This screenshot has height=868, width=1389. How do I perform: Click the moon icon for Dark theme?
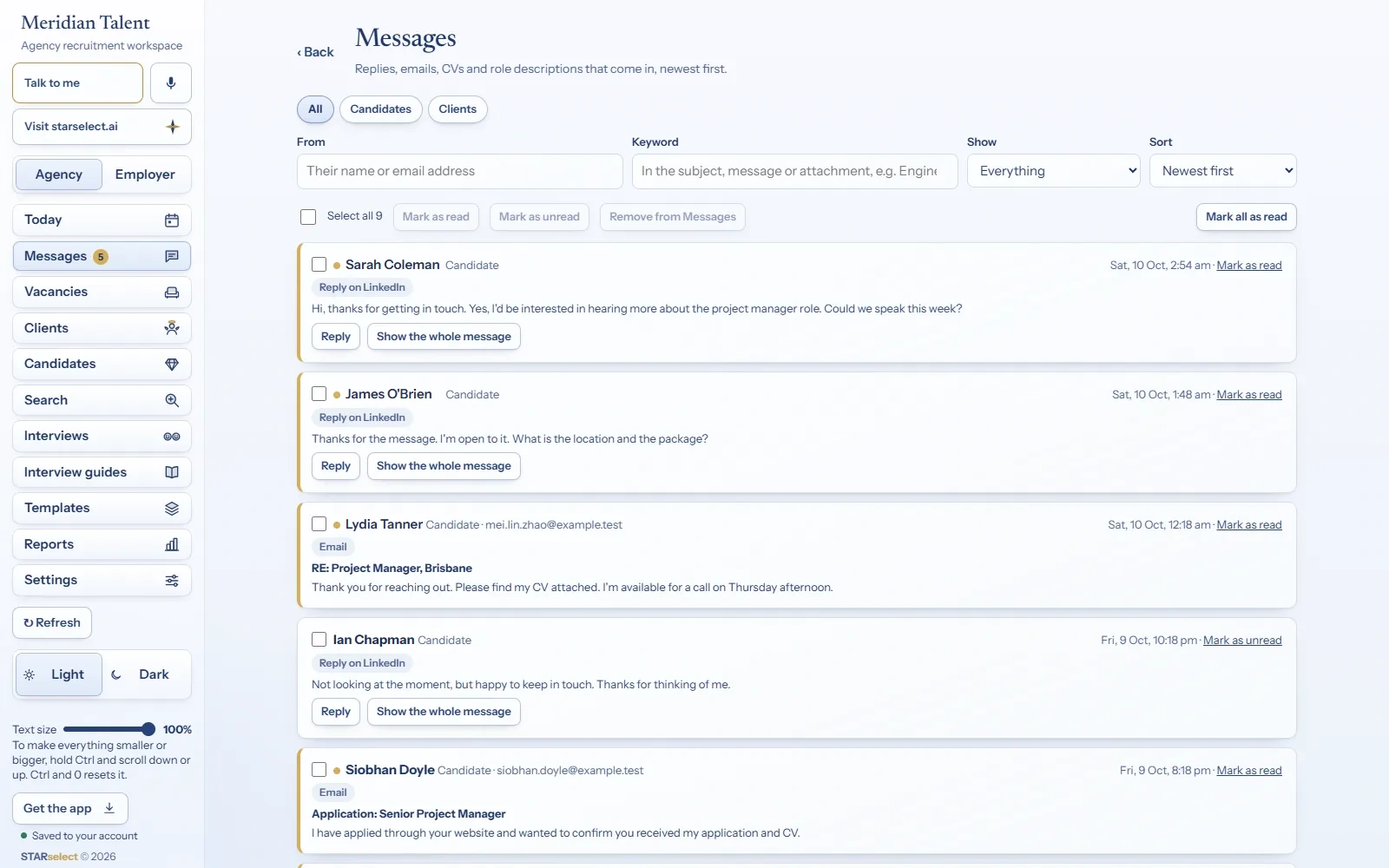tap(116, 674)
